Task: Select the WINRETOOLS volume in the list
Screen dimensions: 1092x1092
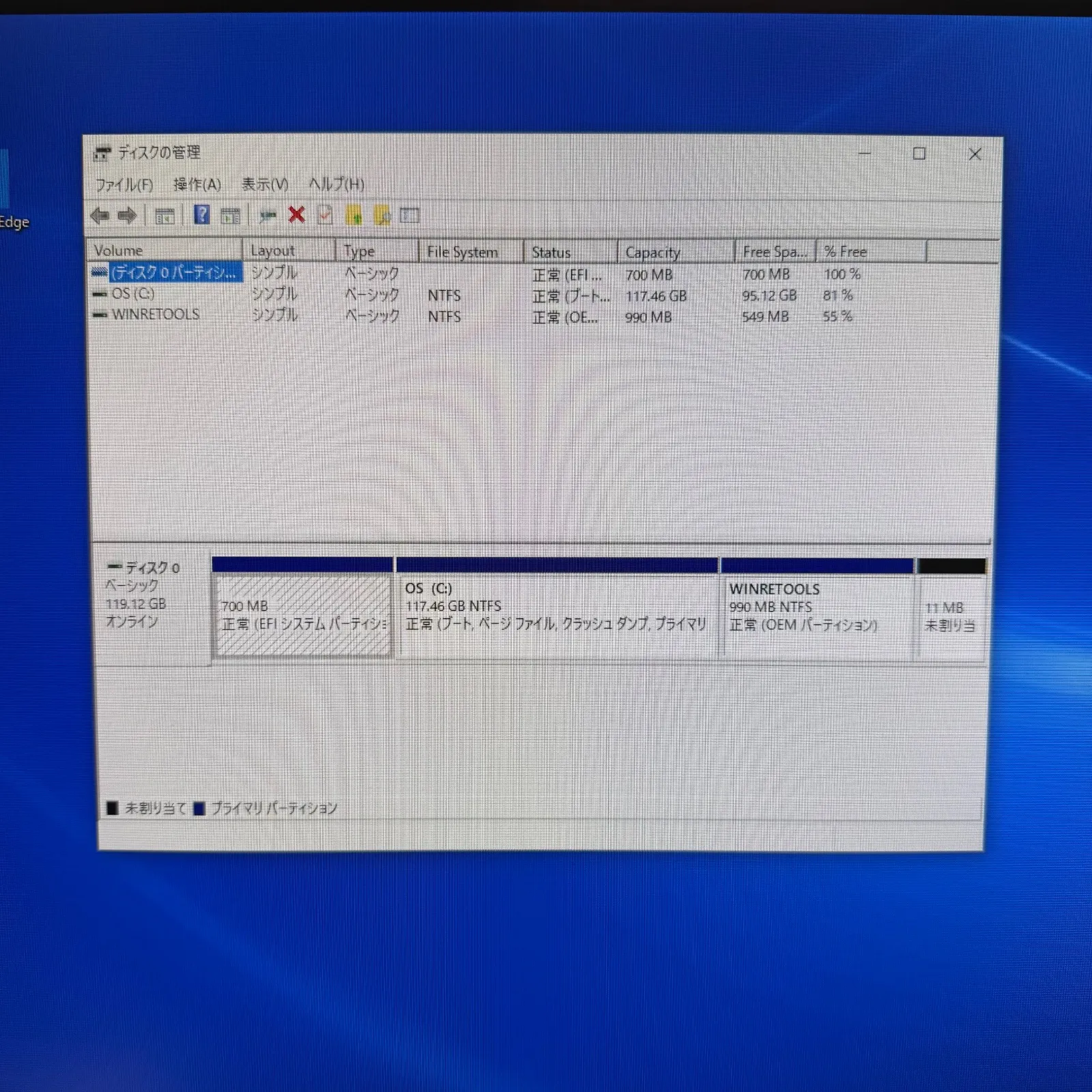Action: coord(156,315)
